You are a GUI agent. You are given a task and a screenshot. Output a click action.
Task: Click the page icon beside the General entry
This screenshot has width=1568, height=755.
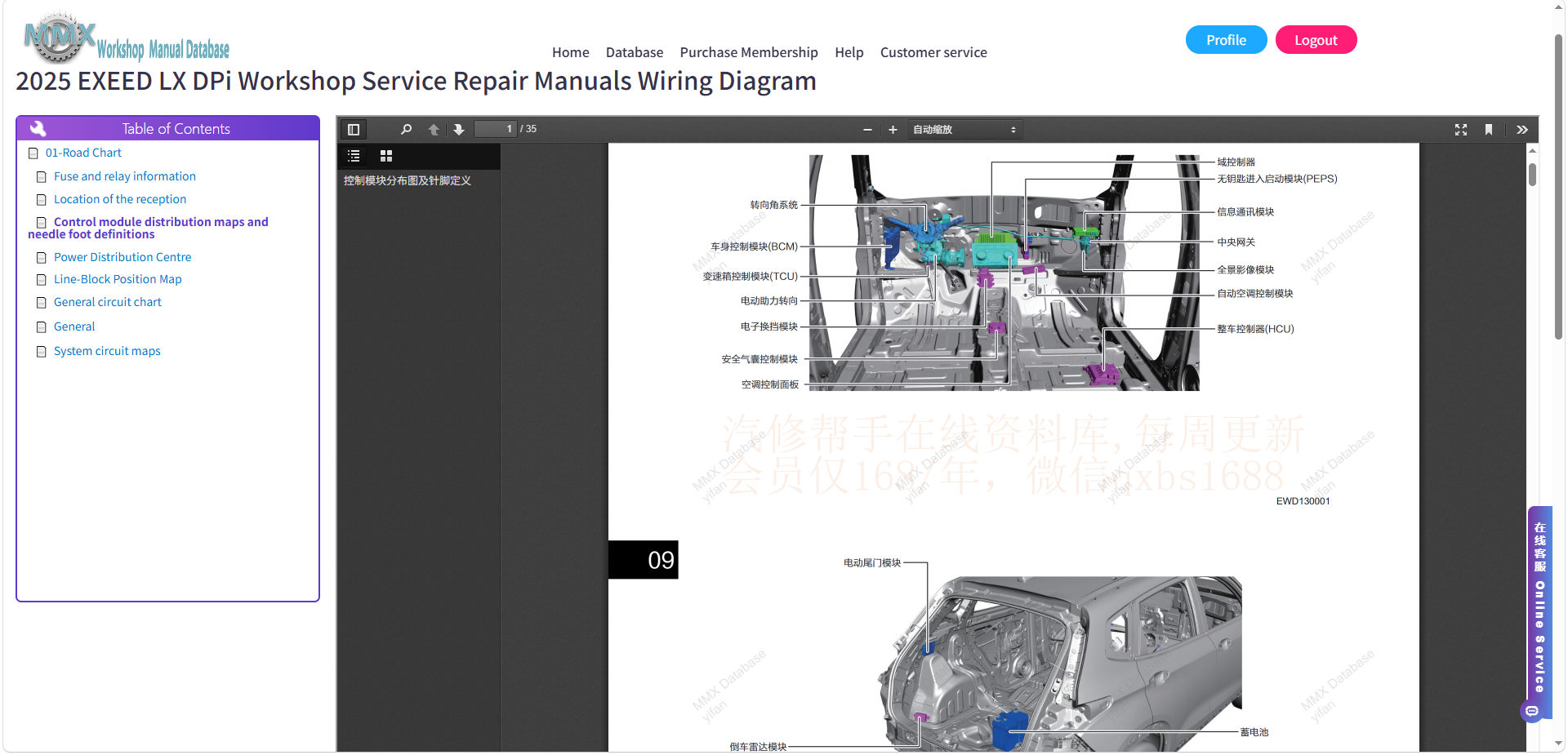tap(42, 327)
